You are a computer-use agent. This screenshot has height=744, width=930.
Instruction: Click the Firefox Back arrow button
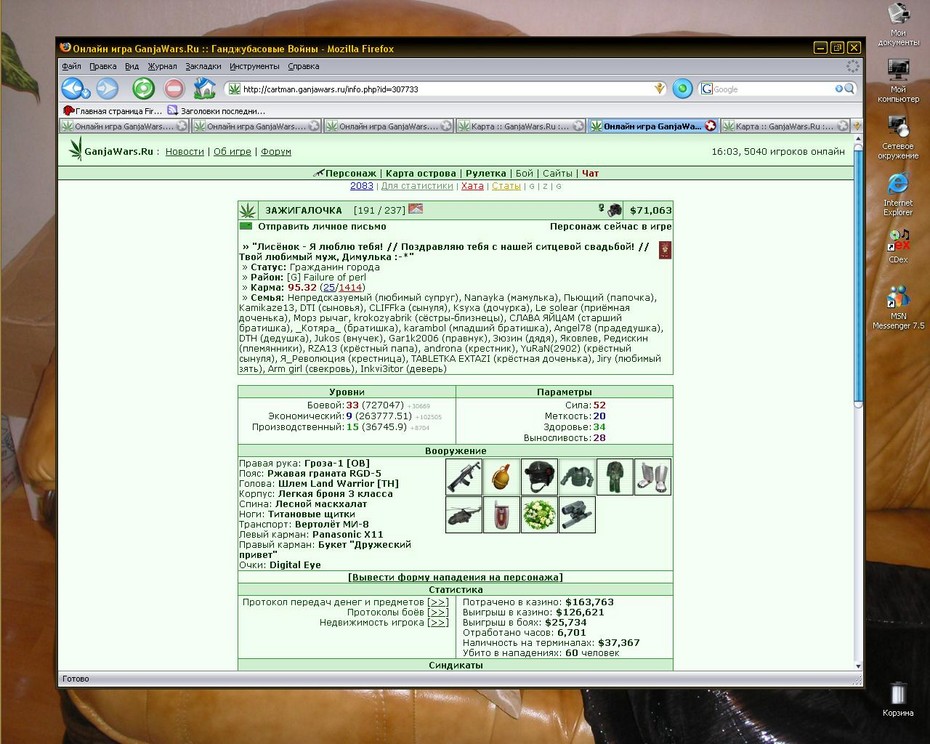tap(74, 89)
